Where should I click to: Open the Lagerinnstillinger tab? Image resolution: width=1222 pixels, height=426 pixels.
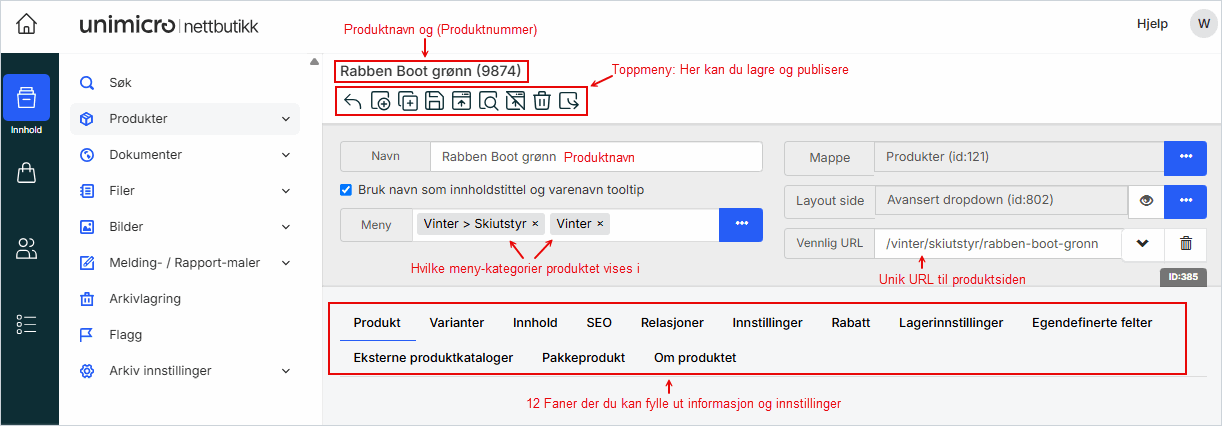tap(951, 323)
